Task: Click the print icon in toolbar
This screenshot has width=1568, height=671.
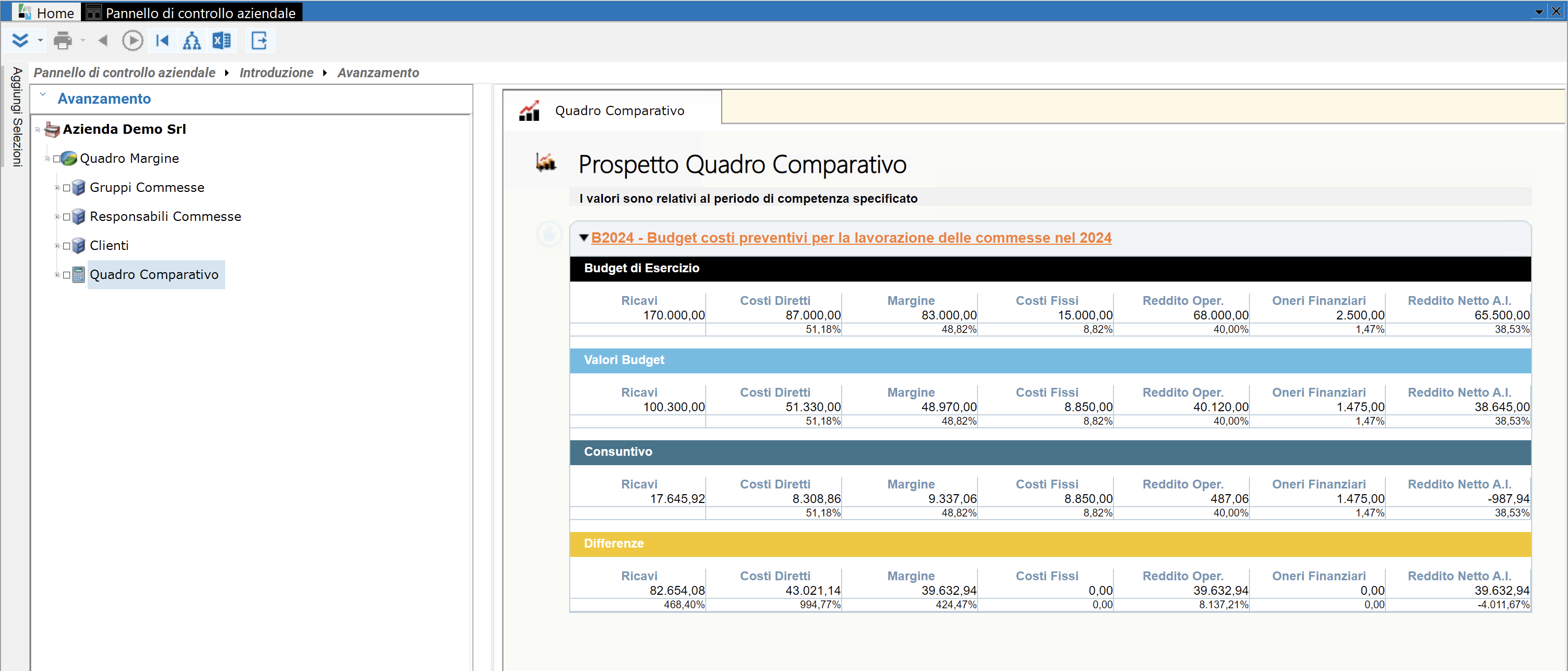Action: point(62,41)
